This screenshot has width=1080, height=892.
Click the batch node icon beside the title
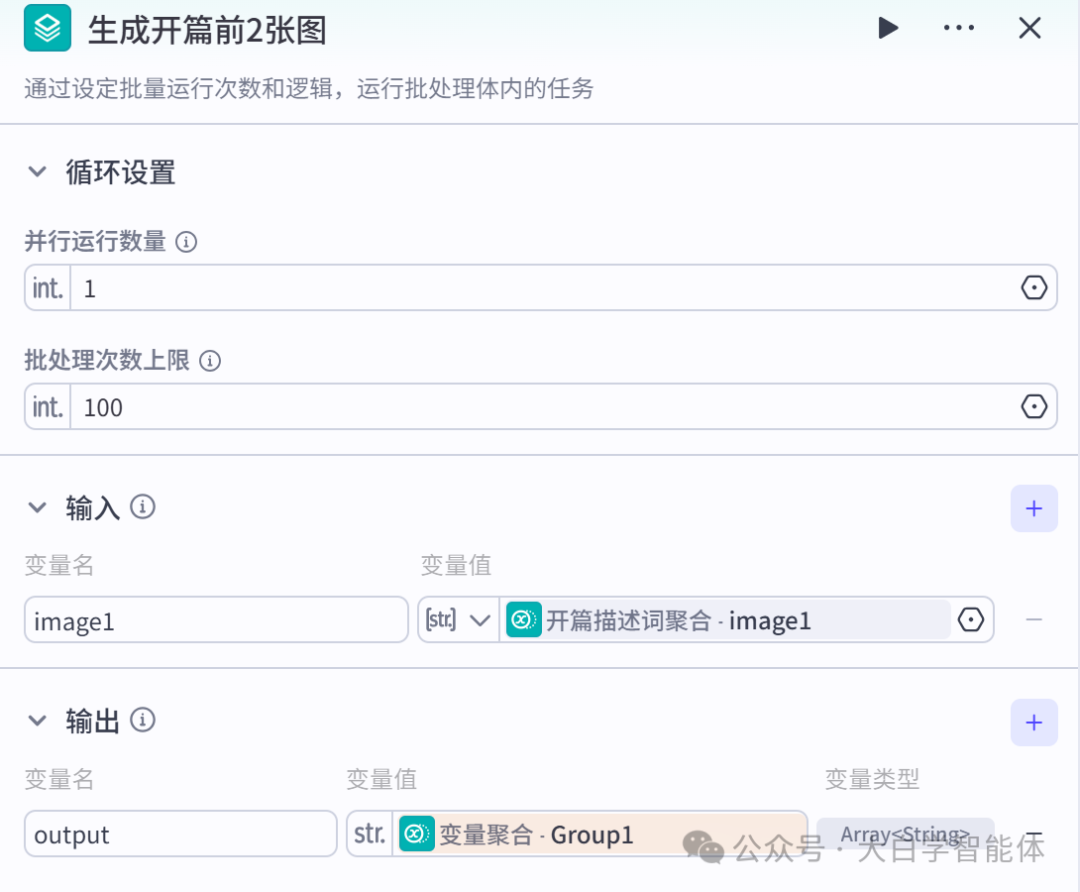[x=46, y=28]
